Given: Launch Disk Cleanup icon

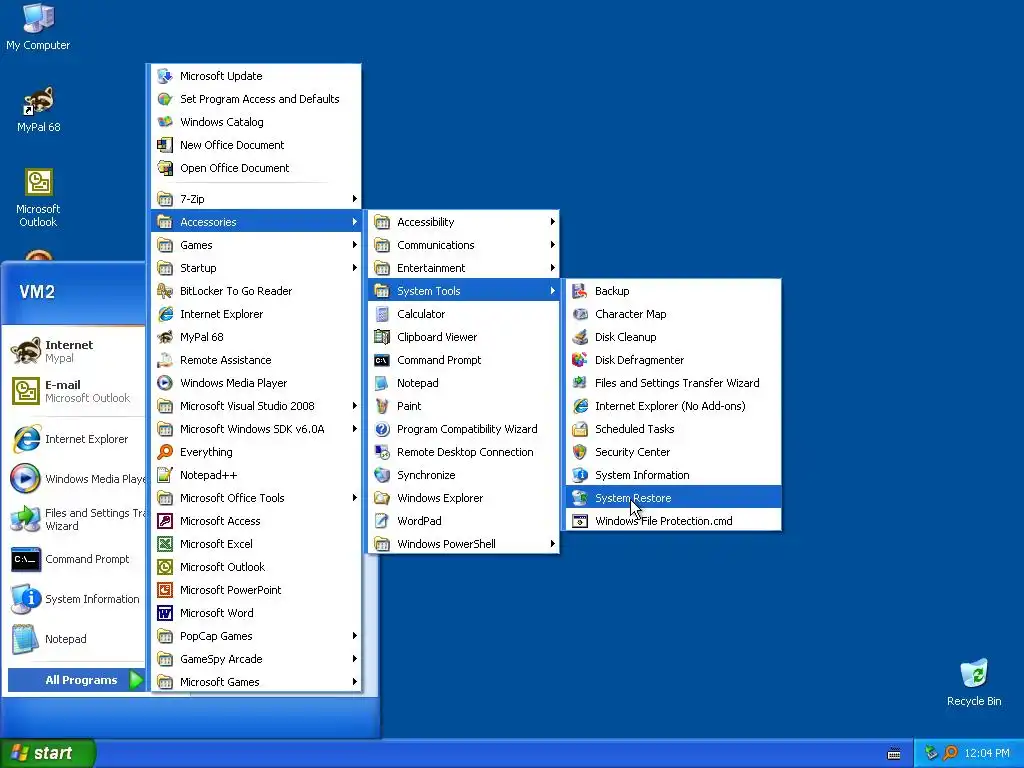Looking at the screenshot, I should coord(579,337).
